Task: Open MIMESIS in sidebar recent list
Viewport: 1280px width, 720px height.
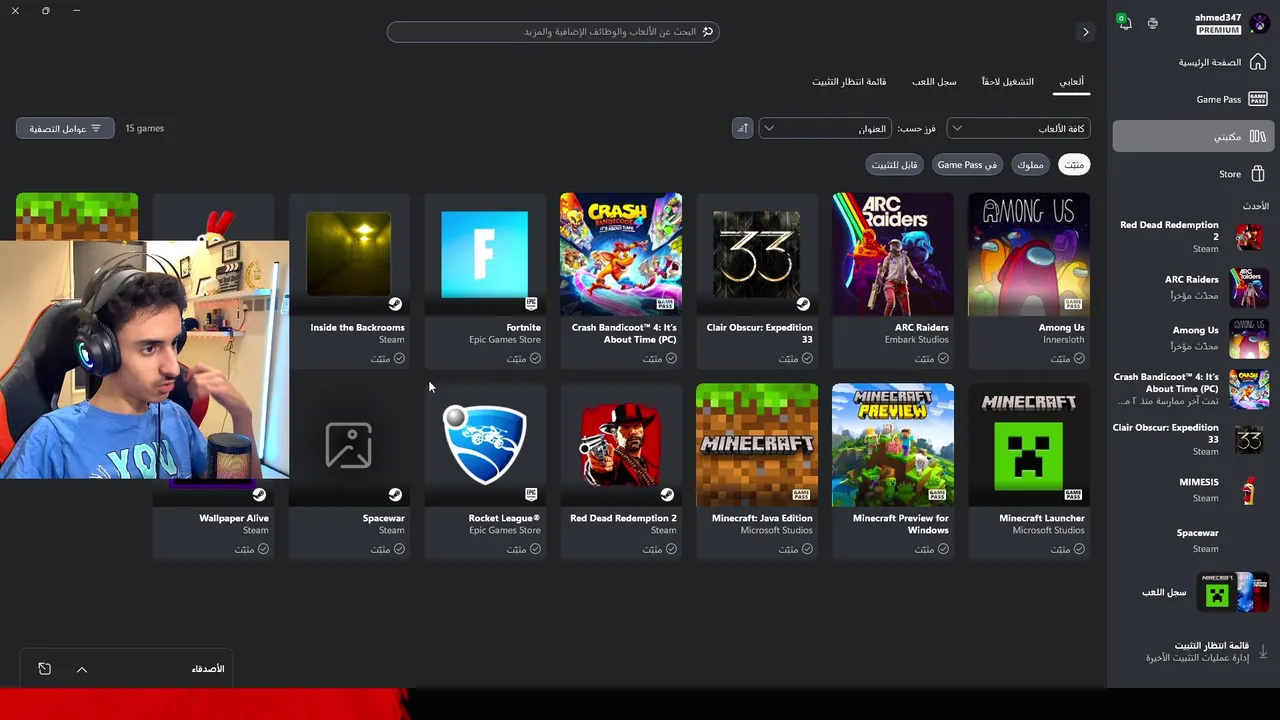Action: click(1193, 490)
